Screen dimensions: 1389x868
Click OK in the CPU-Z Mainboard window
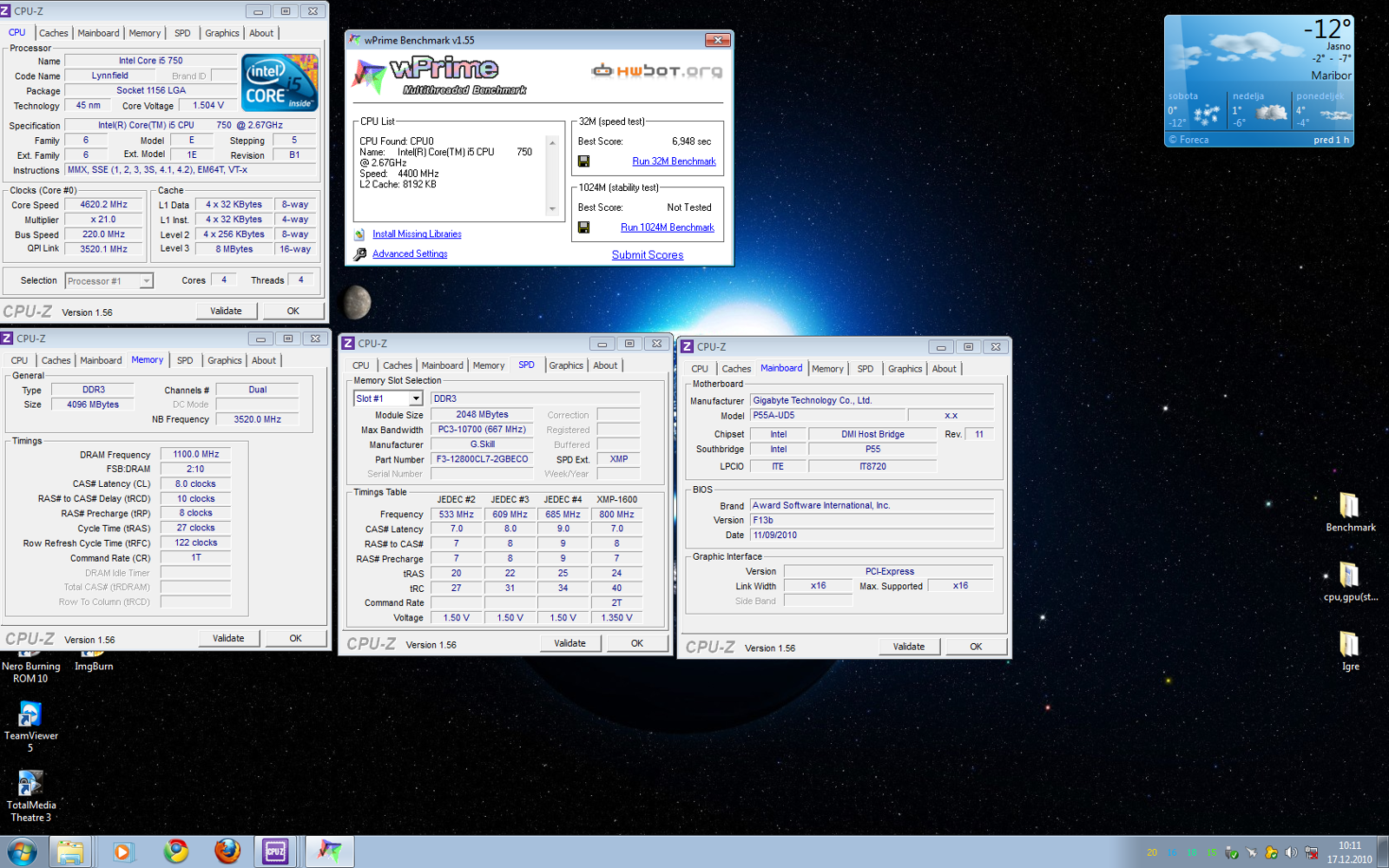(x=976, y=647)
